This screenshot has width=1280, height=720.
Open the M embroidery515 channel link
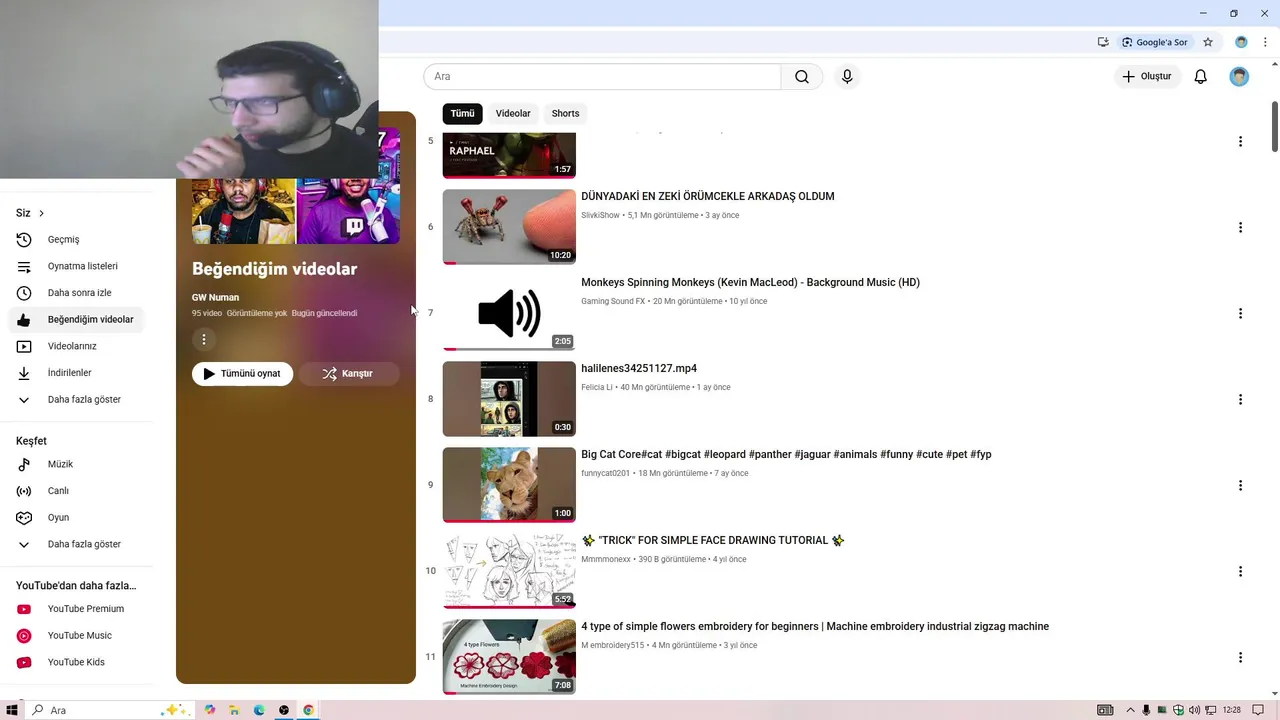(613, 645)
